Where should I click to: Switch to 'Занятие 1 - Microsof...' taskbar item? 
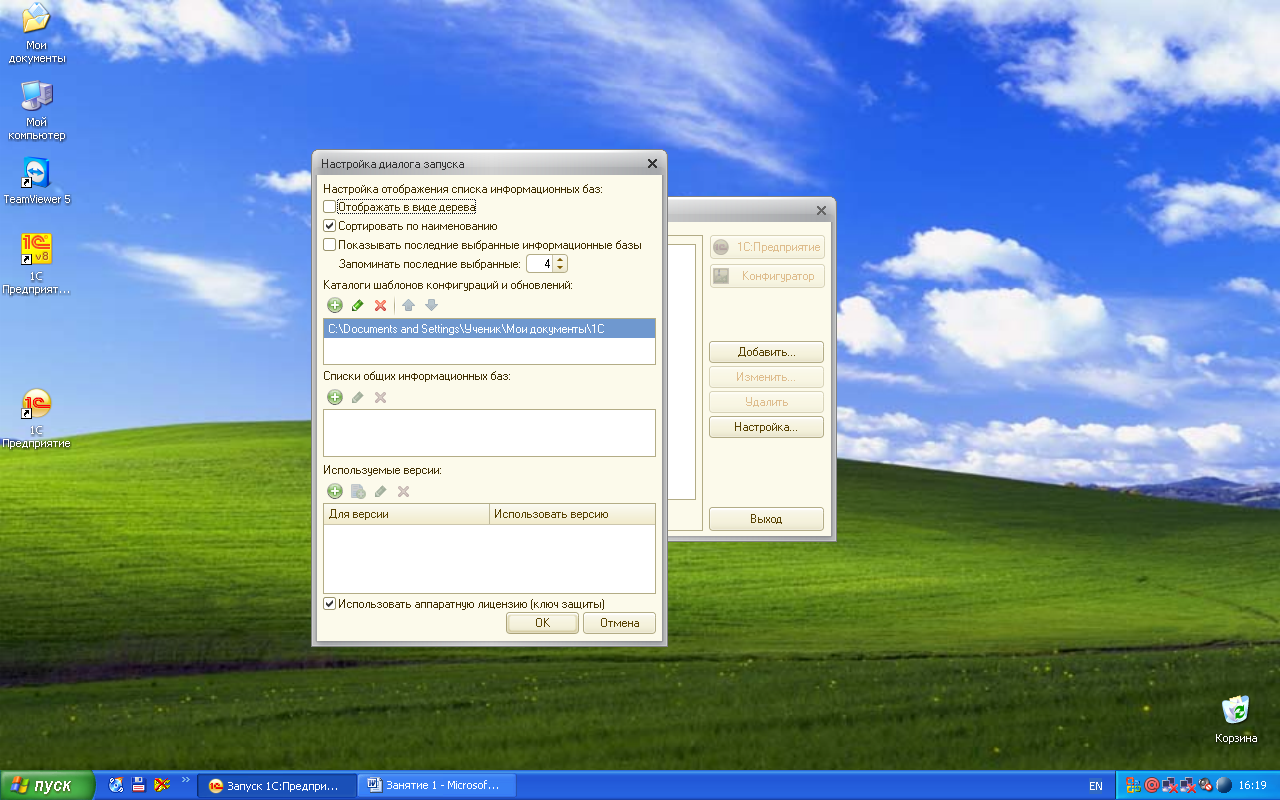pos(437,785)
